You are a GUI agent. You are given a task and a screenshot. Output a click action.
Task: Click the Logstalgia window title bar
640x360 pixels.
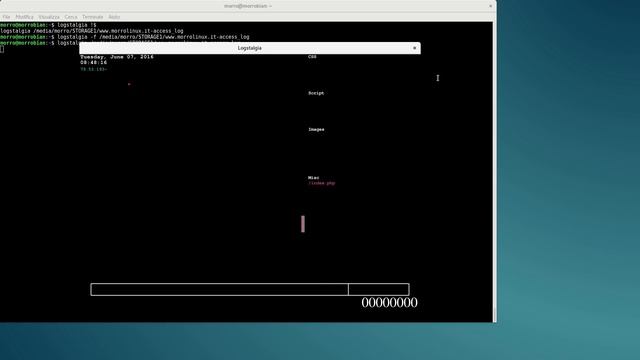[250, 48]
